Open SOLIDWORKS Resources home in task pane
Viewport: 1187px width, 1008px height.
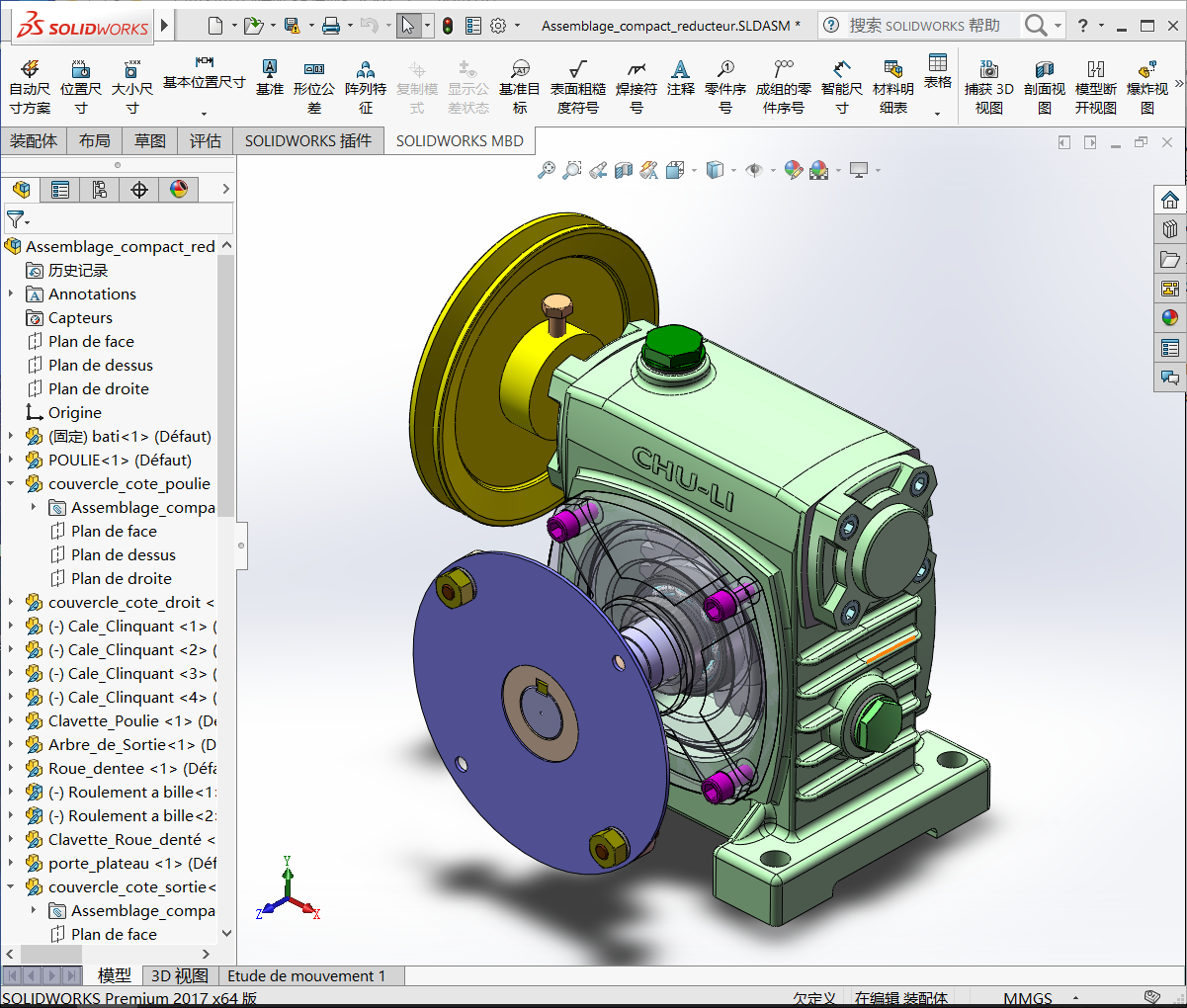tap(1170, 200)
